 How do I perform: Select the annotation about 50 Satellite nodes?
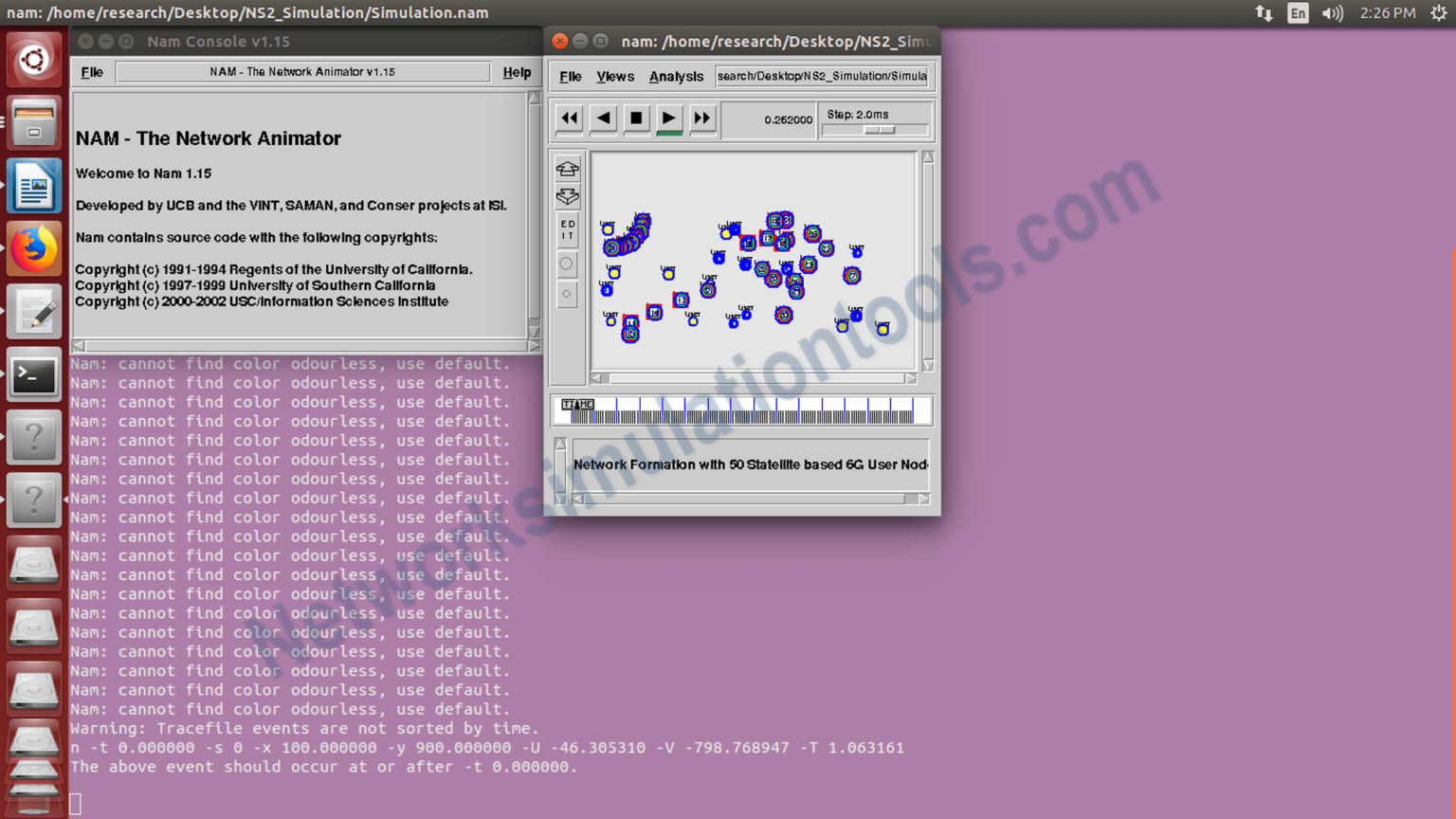click(749, 464)
